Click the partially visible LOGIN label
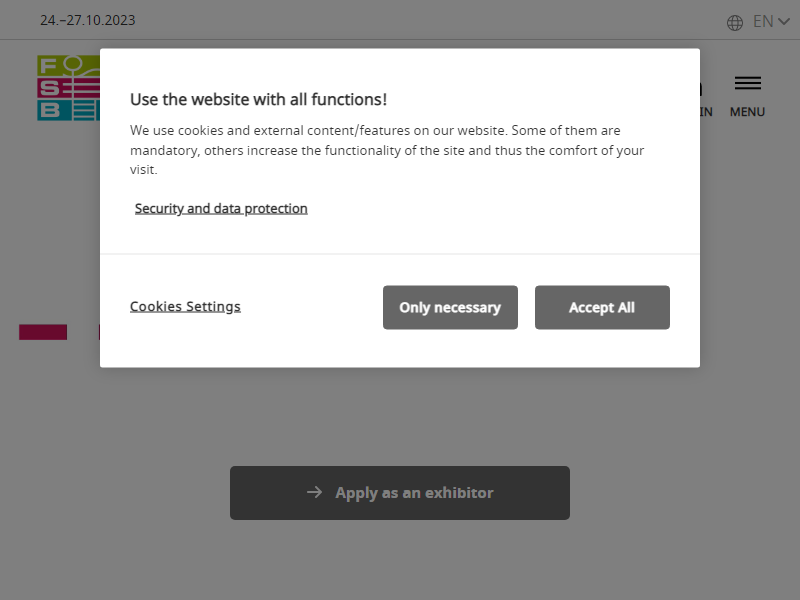 [706, 112]
